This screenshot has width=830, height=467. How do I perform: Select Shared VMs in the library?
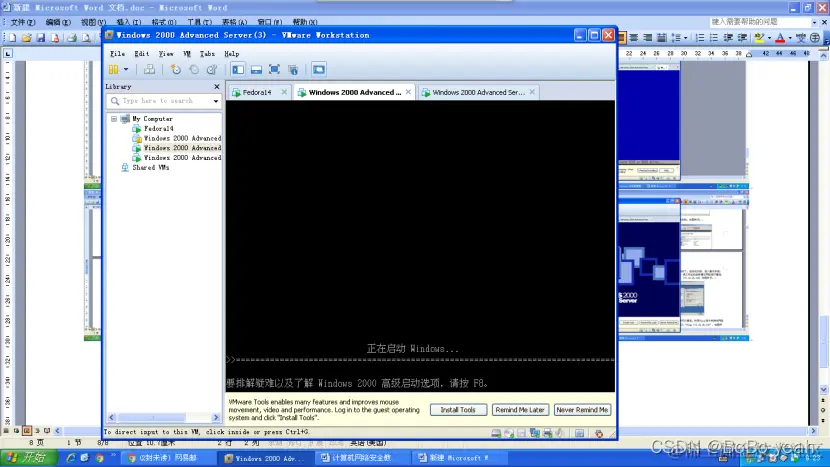pos(150,167)
